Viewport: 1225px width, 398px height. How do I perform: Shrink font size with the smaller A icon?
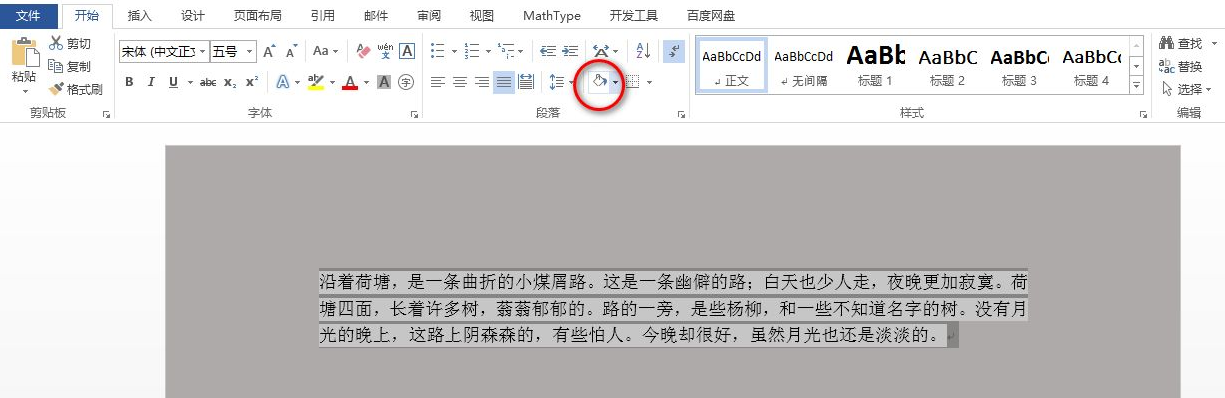[x=291, y=51]
